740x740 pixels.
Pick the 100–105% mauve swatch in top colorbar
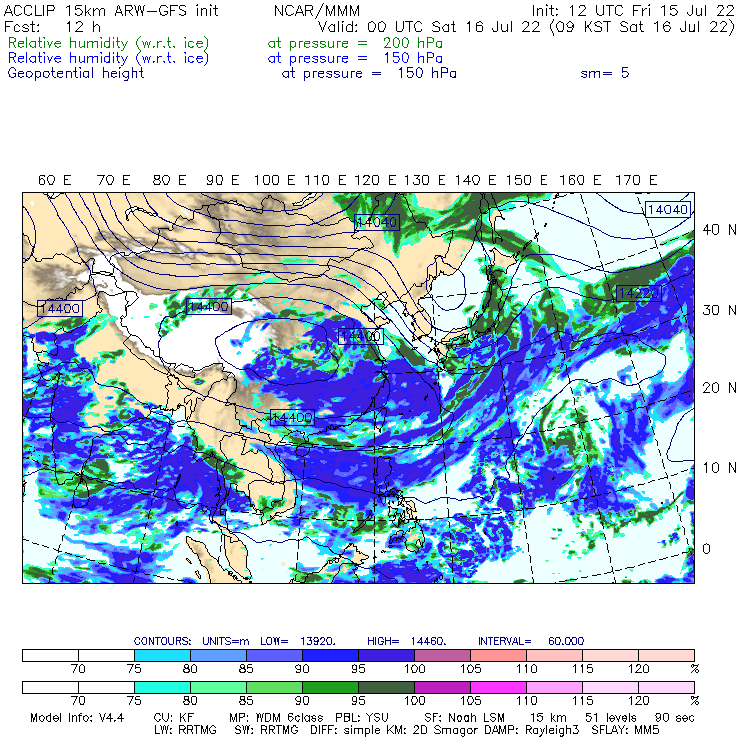click(x=442, y=655)
